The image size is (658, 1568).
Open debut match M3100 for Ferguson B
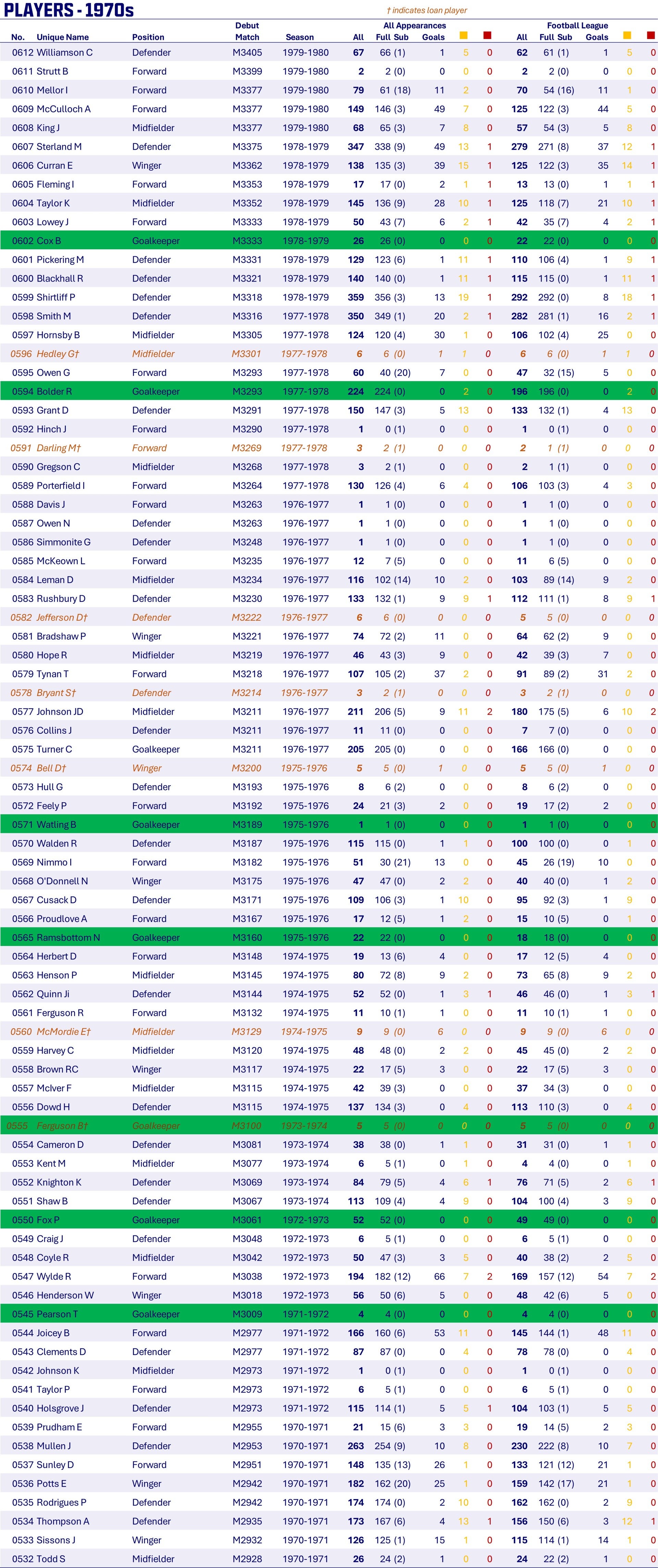click(x=246, y=1125)
